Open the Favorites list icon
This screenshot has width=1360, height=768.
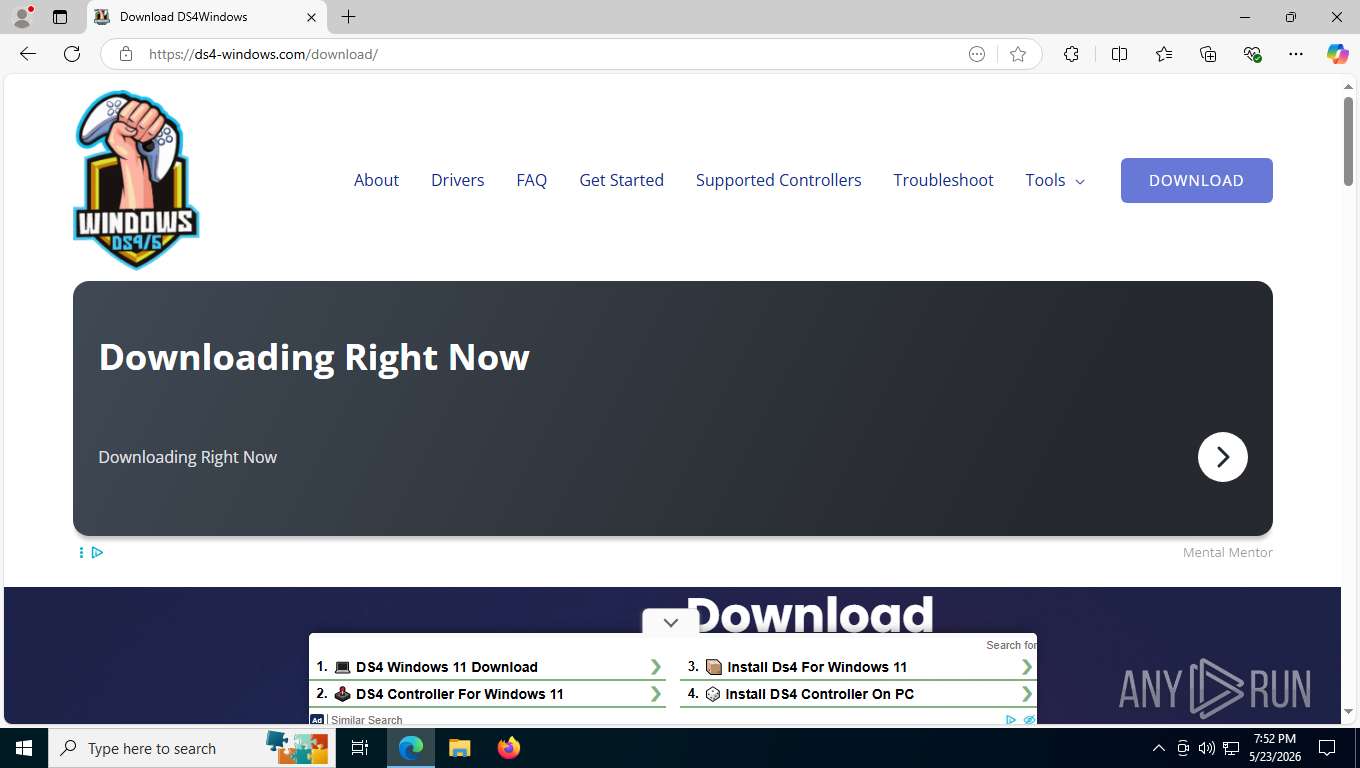coord(1164,54)
